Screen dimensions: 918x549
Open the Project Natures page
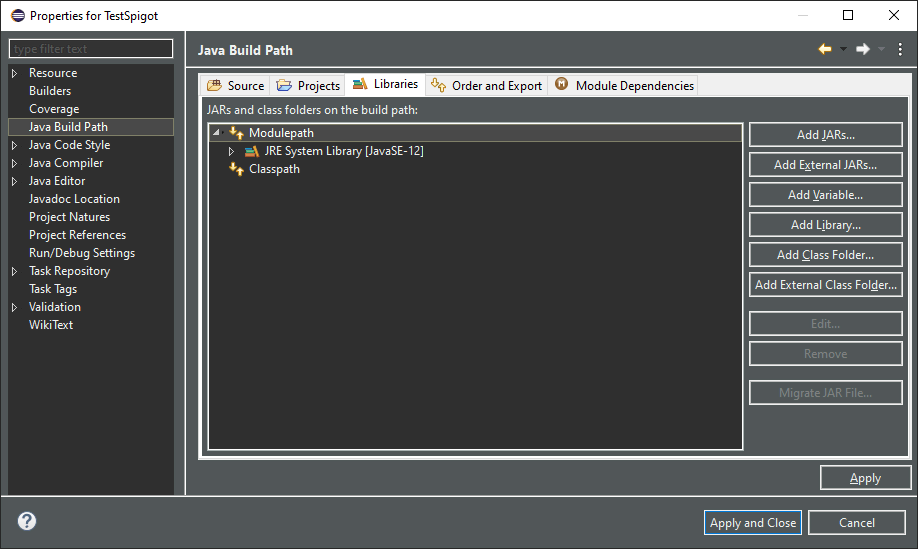69,217
